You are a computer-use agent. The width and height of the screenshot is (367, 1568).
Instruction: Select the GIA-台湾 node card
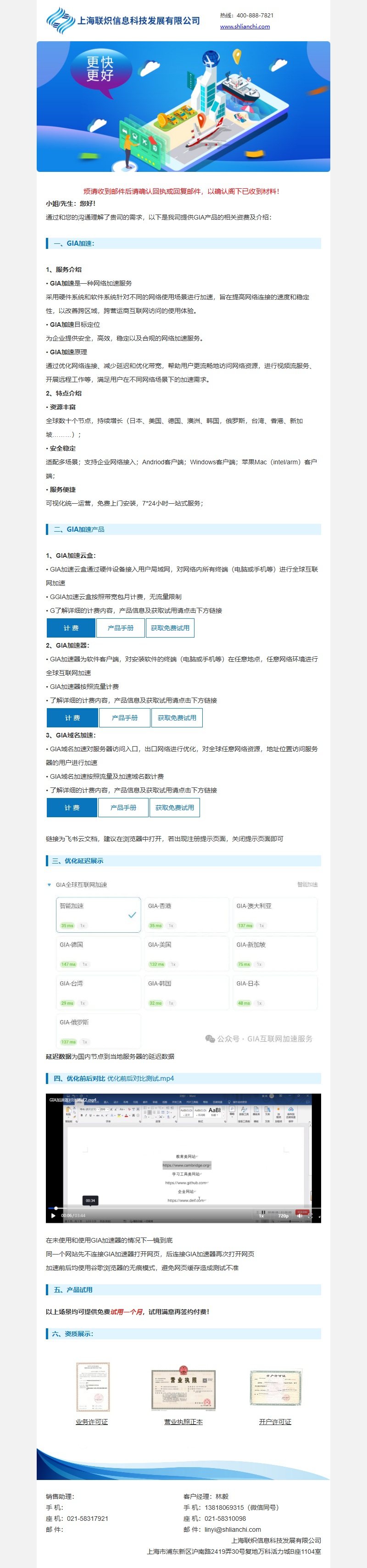98,993
